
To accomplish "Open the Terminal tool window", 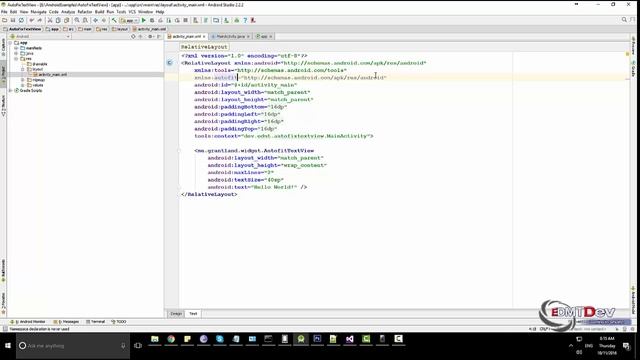I will (x=96, y=322).
